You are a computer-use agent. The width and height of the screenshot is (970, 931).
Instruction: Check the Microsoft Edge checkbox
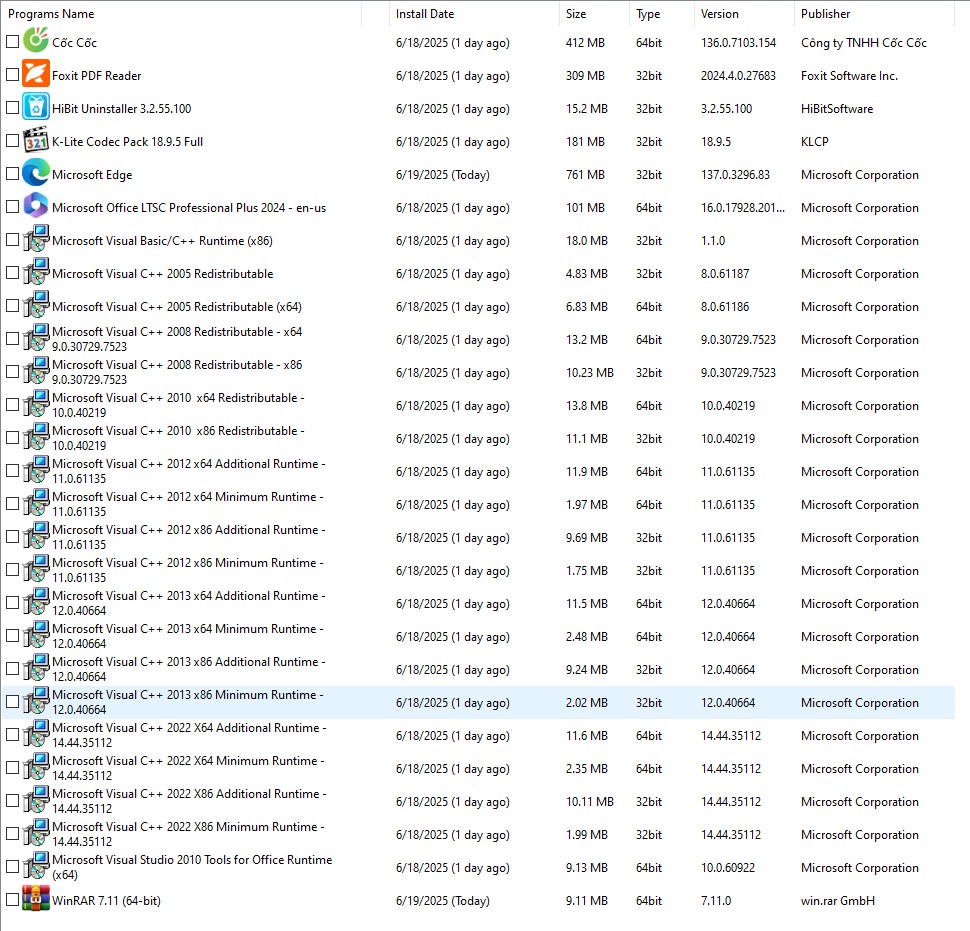12,174
